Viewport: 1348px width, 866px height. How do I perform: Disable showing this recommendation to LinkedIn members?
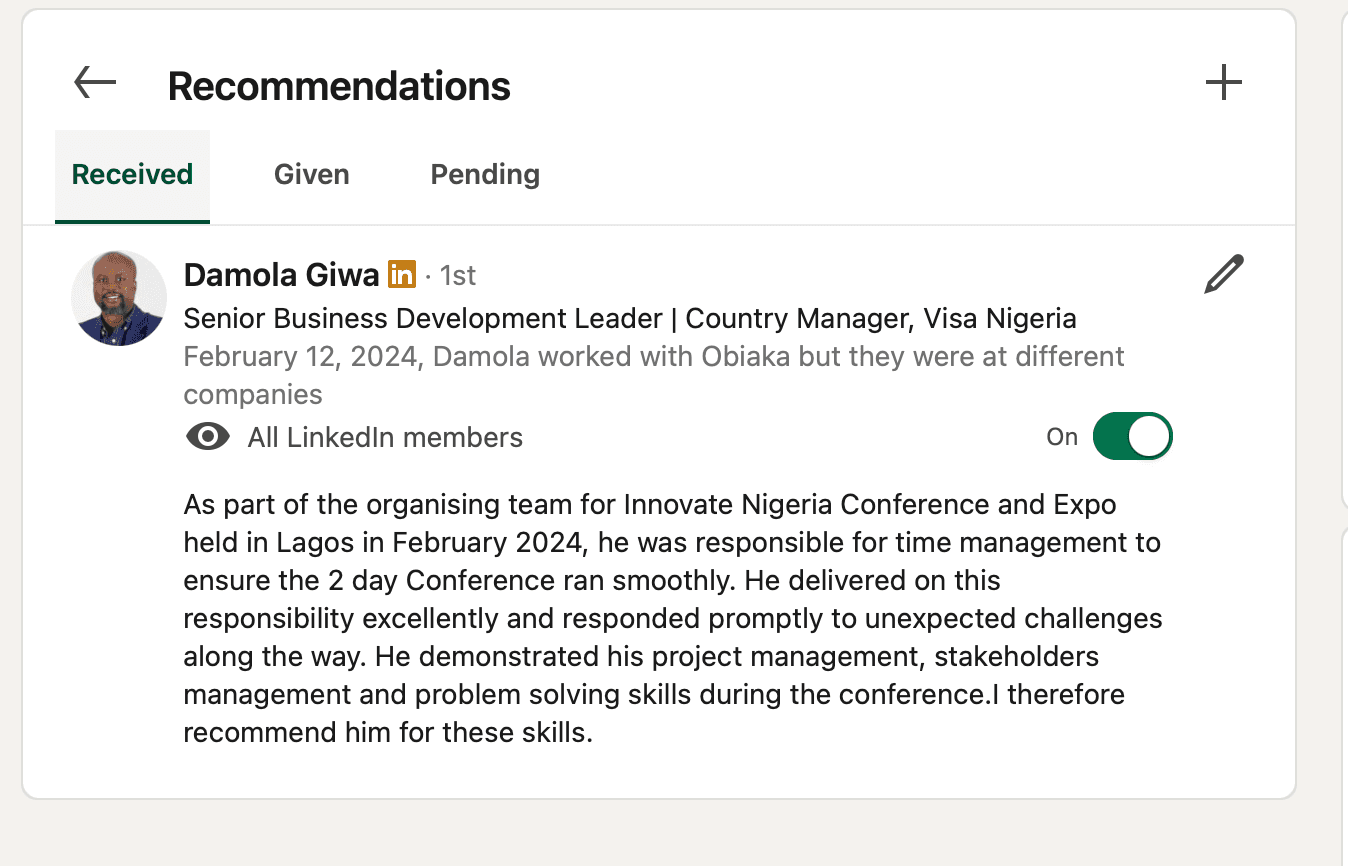[1131, 436]
